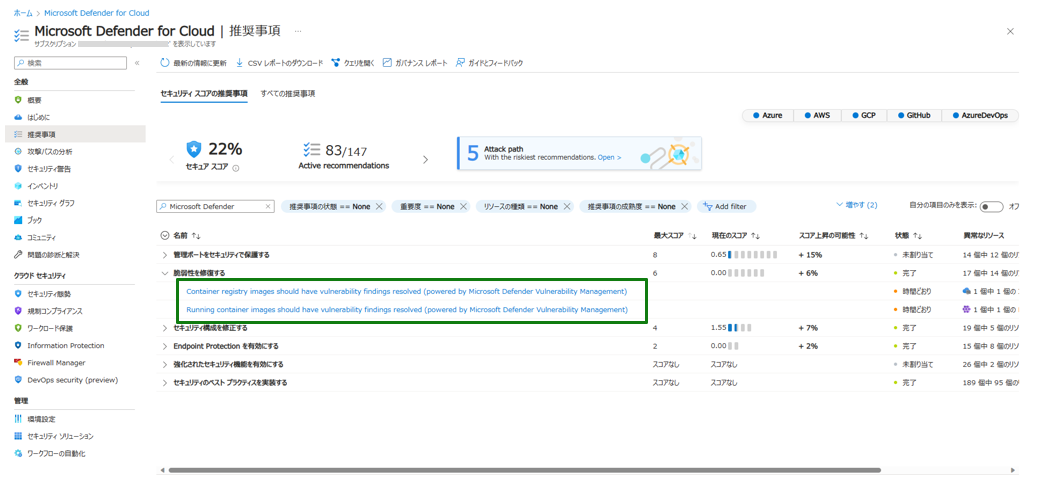Open the Attack path link
This screenshot has height=490, width=1044.
point(609,158)
